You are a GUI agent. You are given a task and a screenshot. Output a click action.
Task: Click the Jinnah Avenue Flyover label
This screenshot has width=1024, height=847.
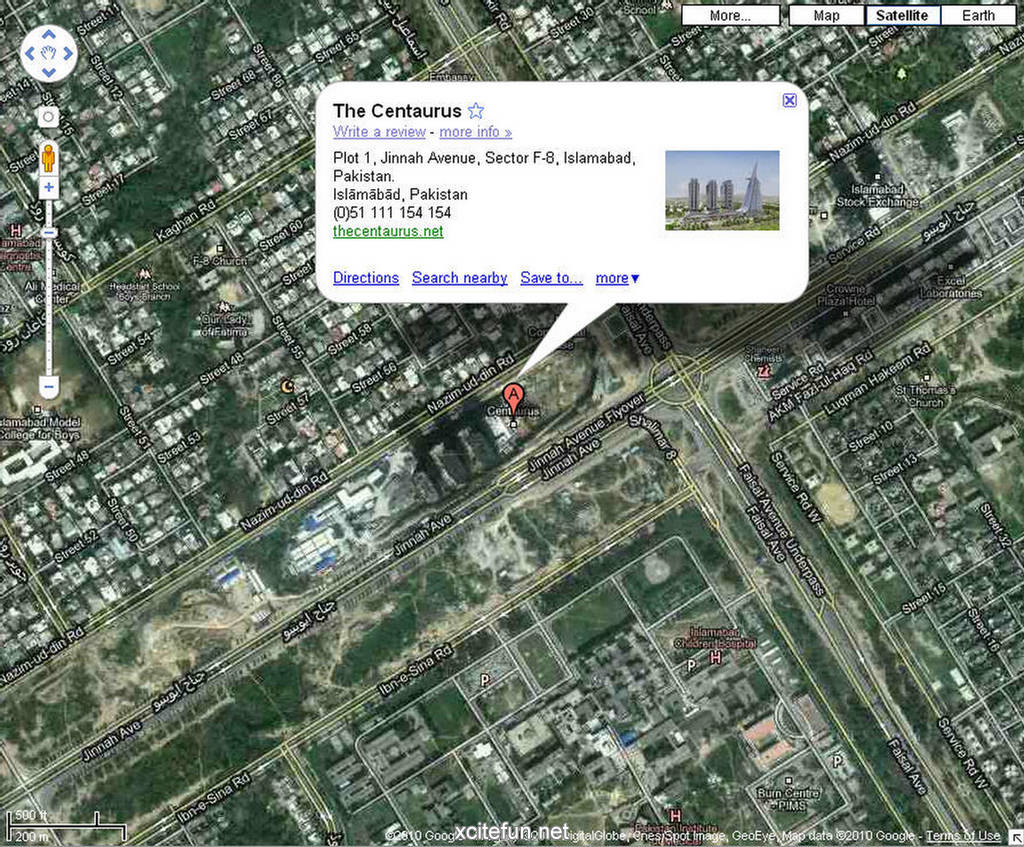click(x=586, y=431)
